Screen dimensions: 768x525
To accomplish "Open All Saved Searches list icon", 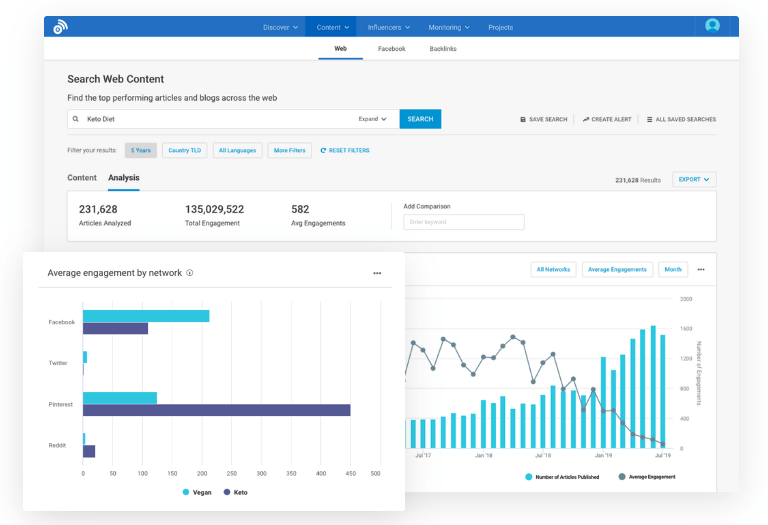I will (650, 120).
